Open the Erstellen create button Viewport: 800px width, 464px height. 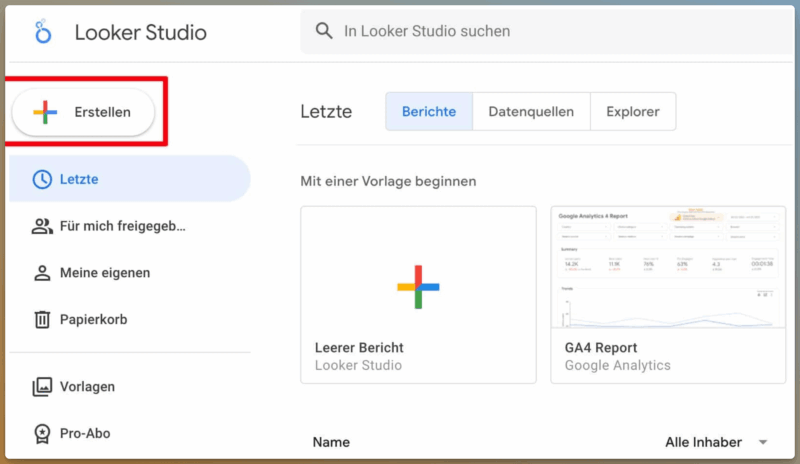pyautogui.click(x=83, y=112)
